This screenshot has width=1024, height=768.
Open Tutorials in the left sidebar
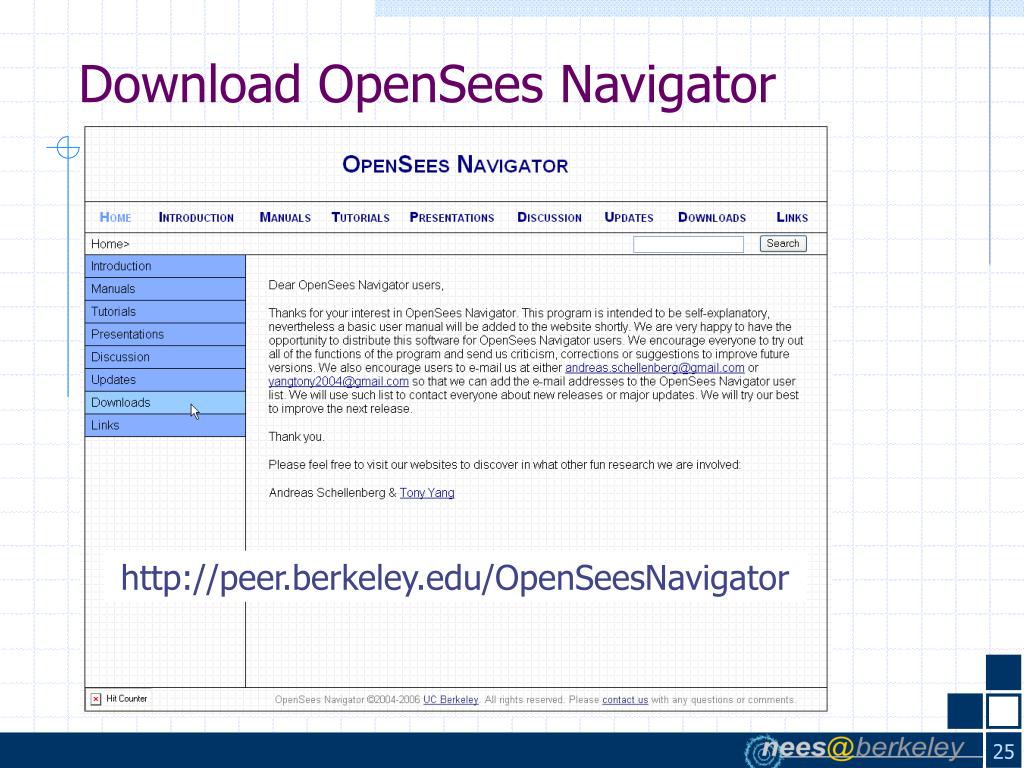(x=165, y=312)
